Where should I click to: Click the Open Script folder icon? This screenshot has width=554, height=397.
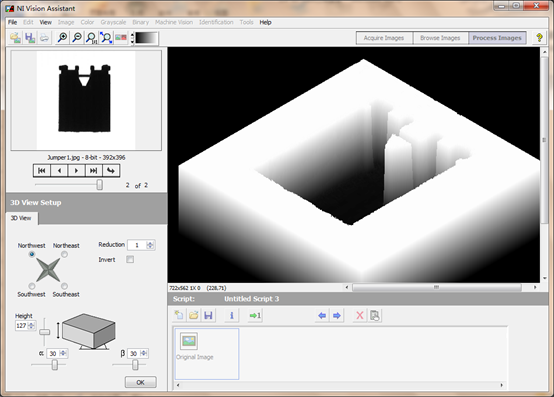click(194, 315)
